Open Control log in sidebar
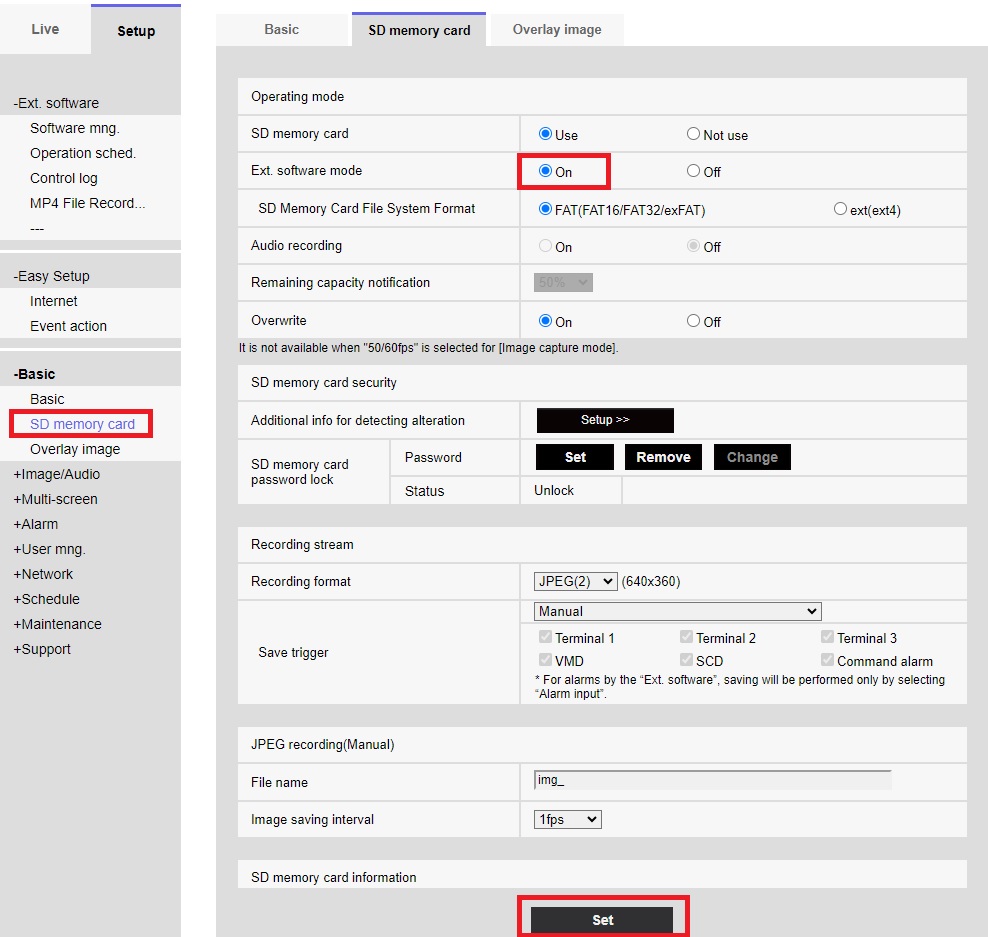The height and width of the screenshot is (937, 988). [x=64, y=178]
